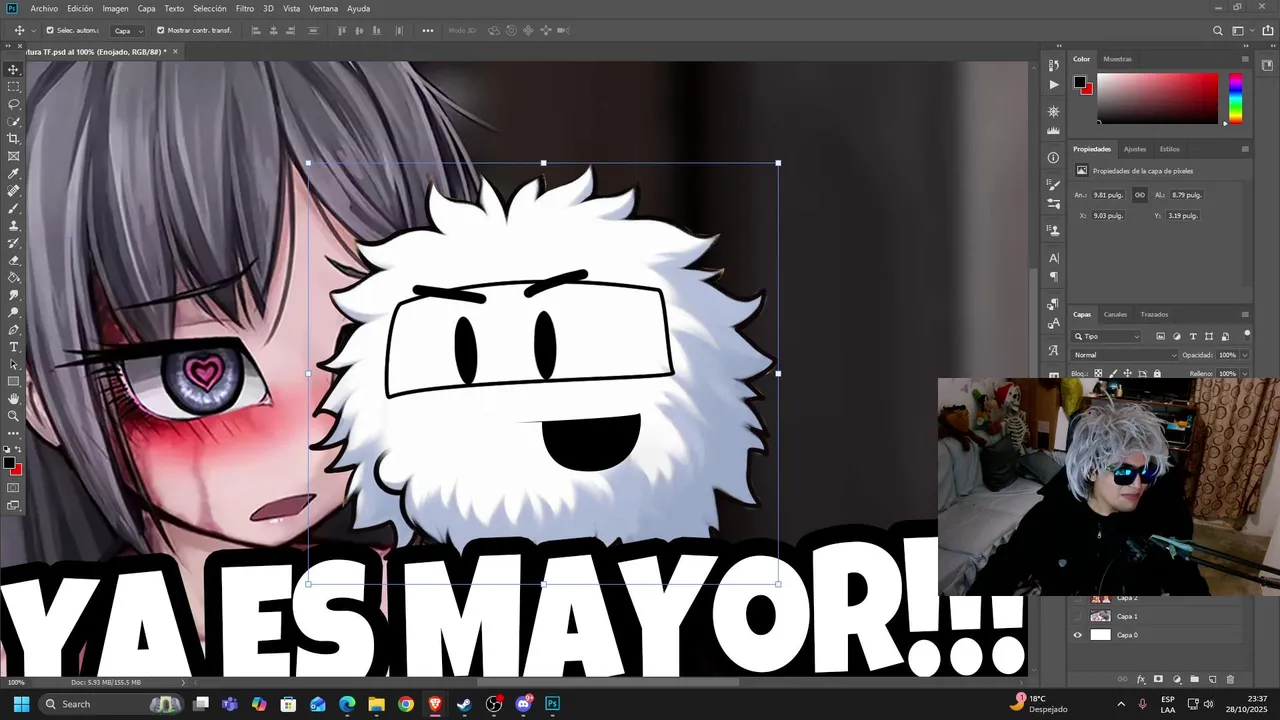Switch to the Canales tab
Viewport: 1280px width, 720px height.
point(1115,314)
